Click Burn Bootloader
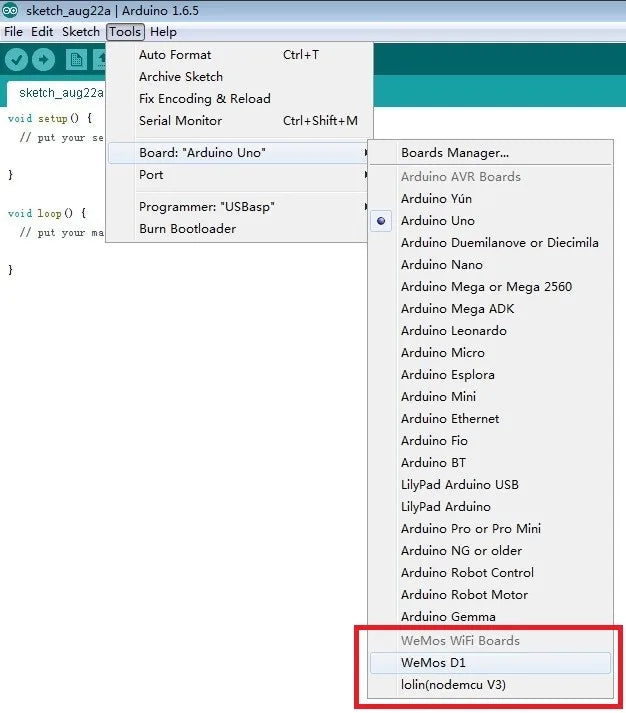This screenshot has width=626, height=713. [x=239, y=229]
